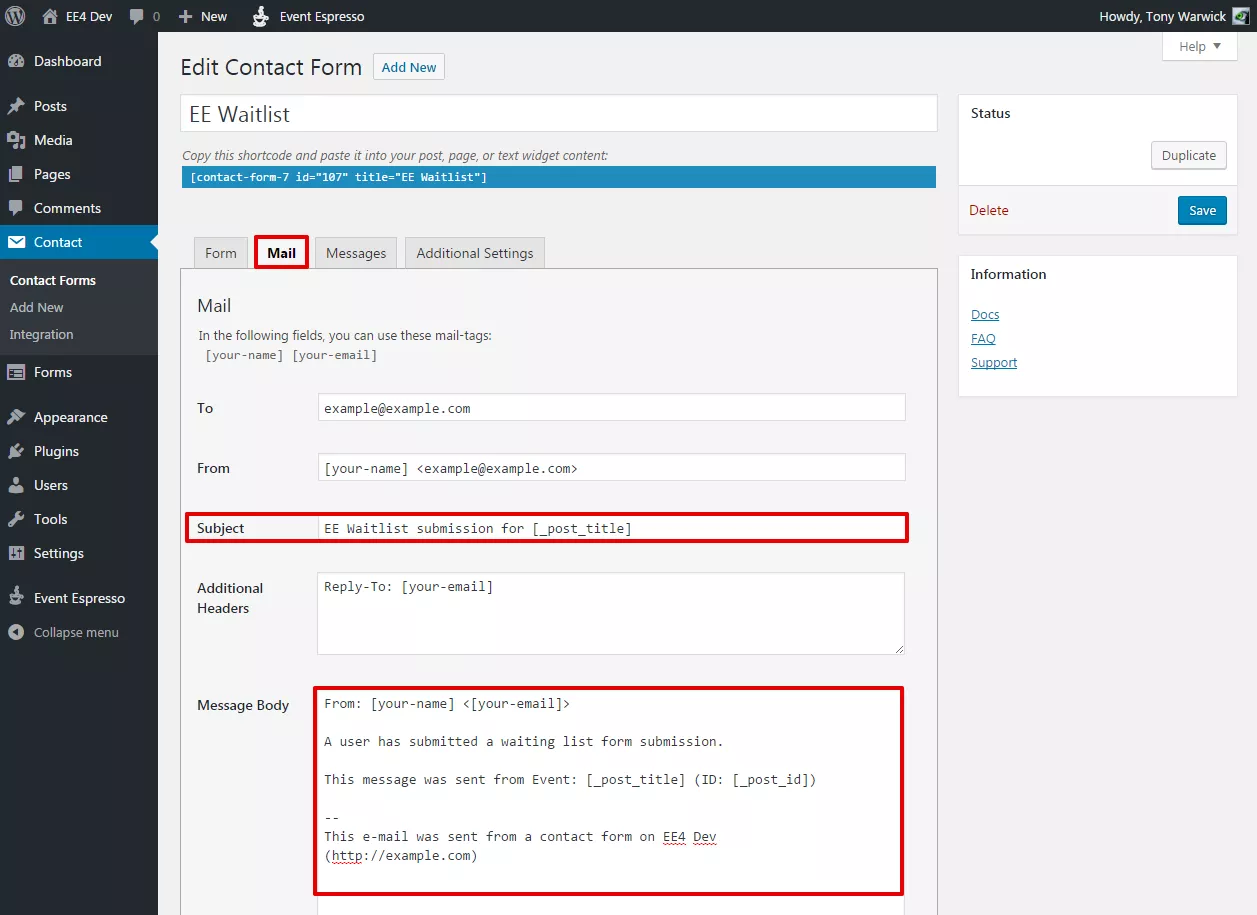Open the Messages tab
The image size is (1257, 915).
click(356, 253)
